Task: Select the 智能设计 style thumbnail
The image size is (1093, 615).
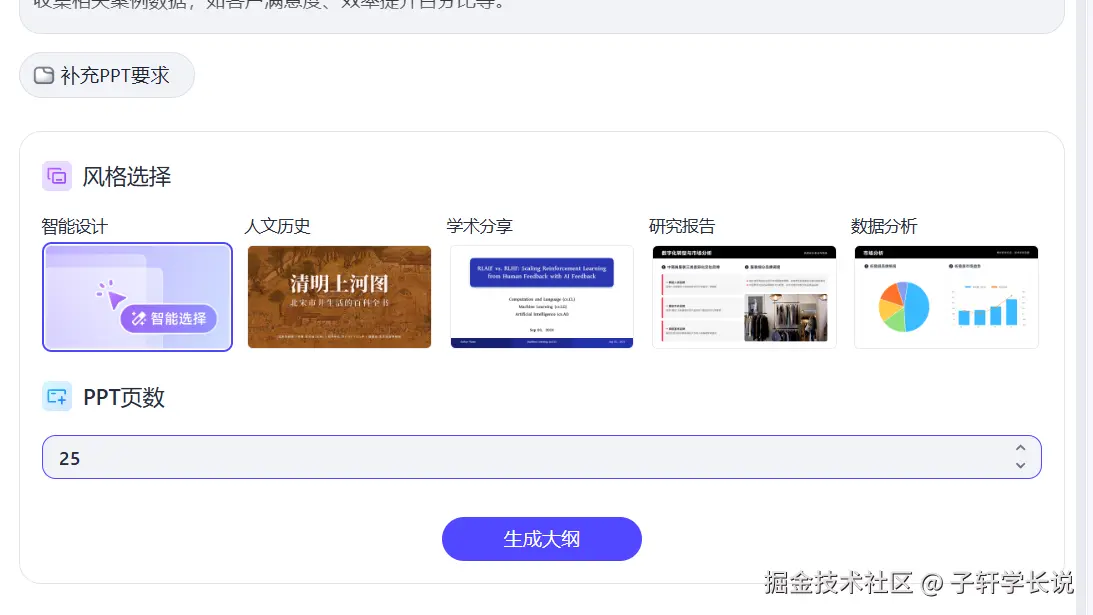Action: (x=137, y=297)
